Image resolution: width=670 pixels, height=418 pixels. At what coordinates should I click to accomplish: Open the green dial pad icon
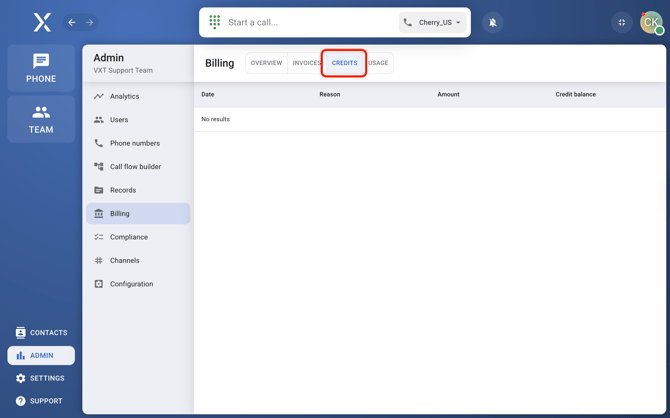pos(215,22)
